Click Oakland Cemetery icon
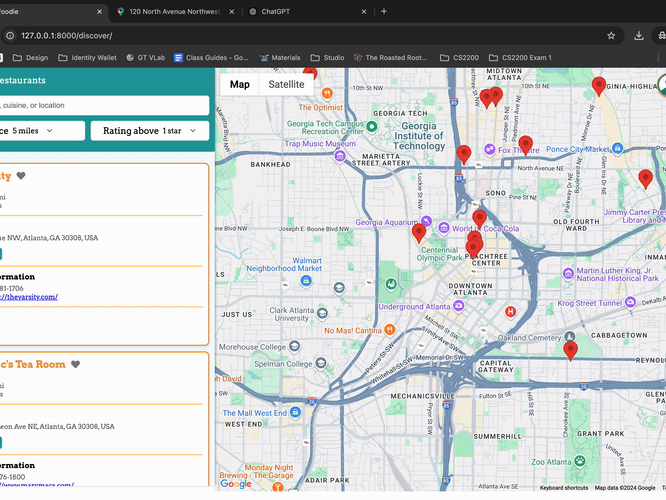 point(569,337)
